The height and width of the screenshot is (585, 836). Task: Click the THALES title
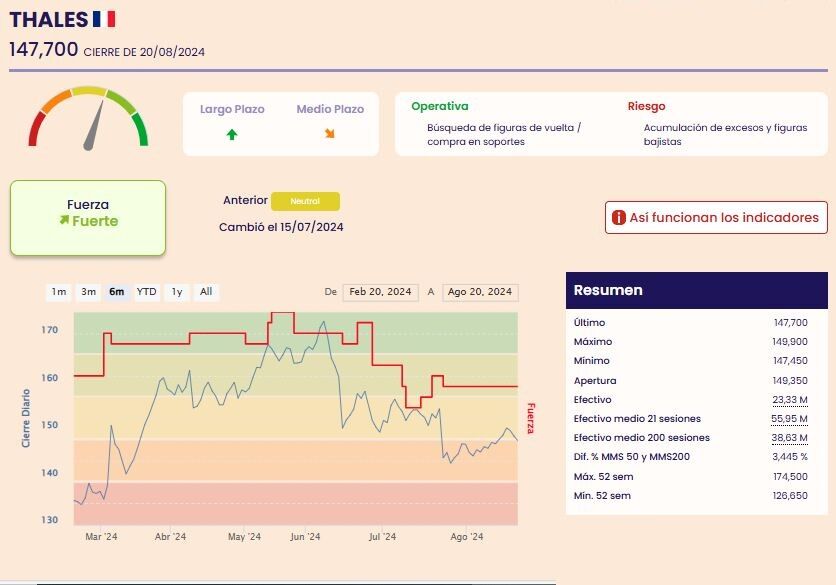[x=49, y=20]
